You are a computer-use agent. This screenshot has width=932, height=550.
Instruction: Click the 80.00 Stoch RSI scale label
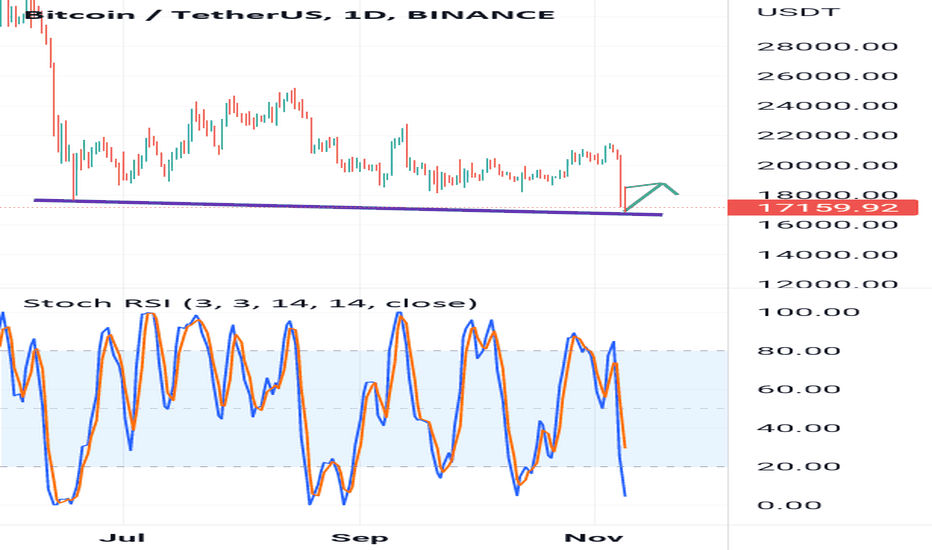tap(799, 351)
